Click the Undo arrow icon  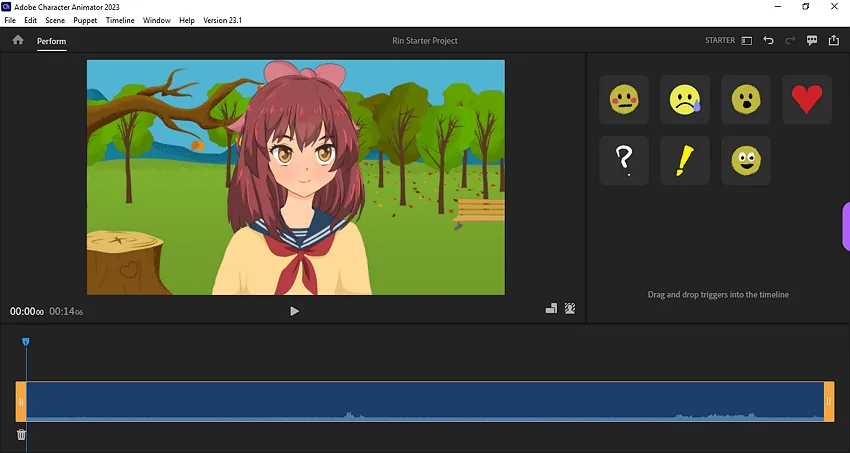tap(768, 40)
